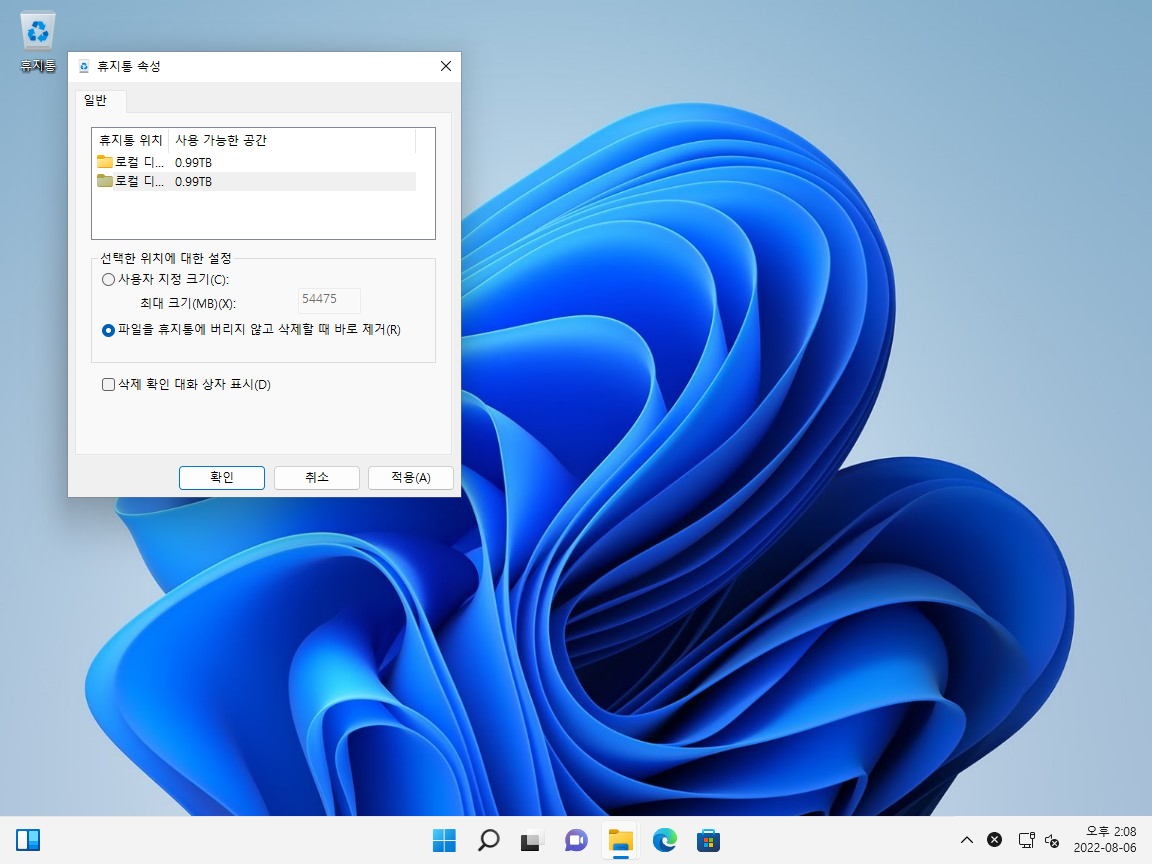Click the 사용 가능한 공간 column header

pyautogui.click(x=292, y=140)
